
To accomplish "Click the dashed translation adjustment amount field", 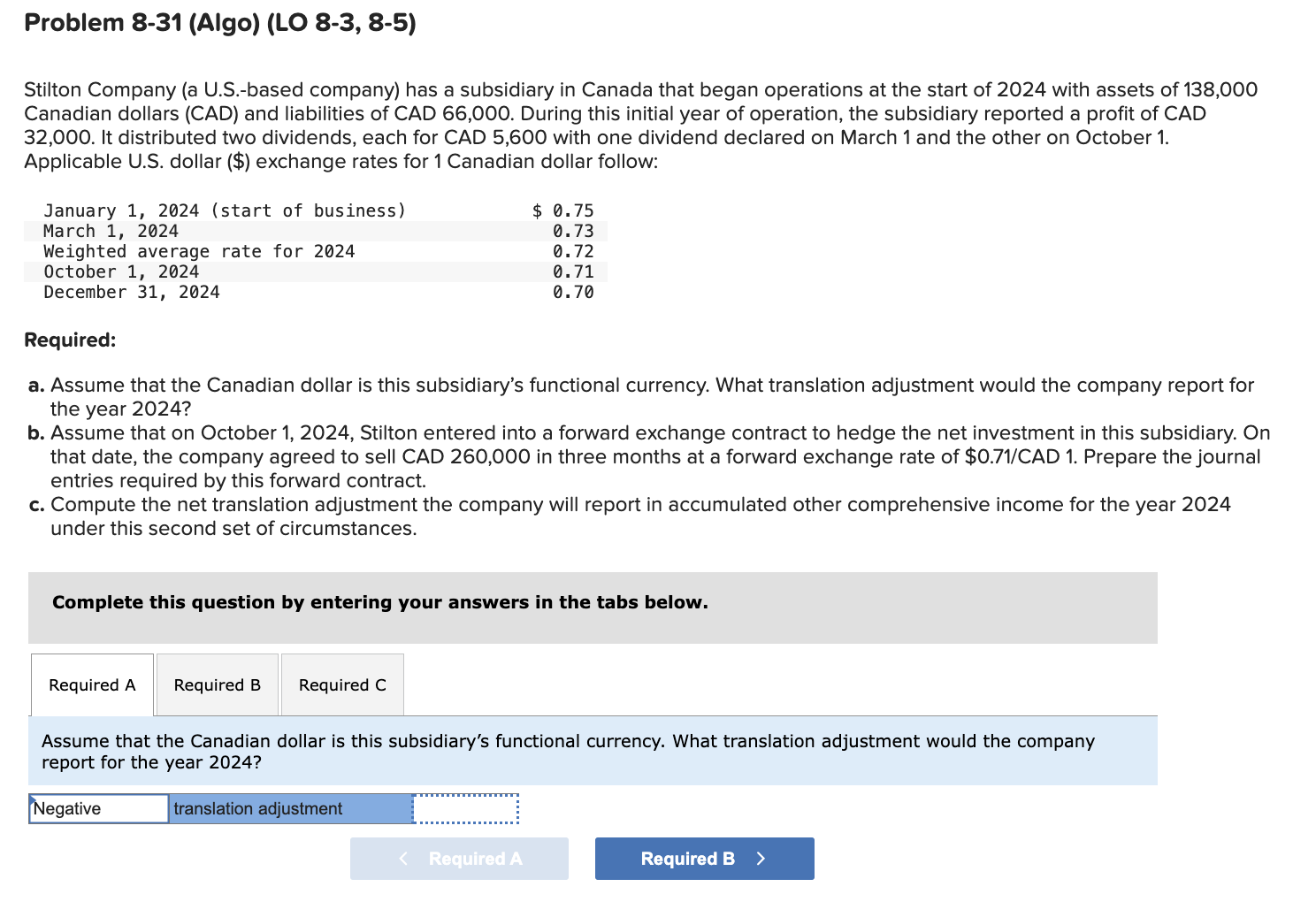I will point(466,807).
